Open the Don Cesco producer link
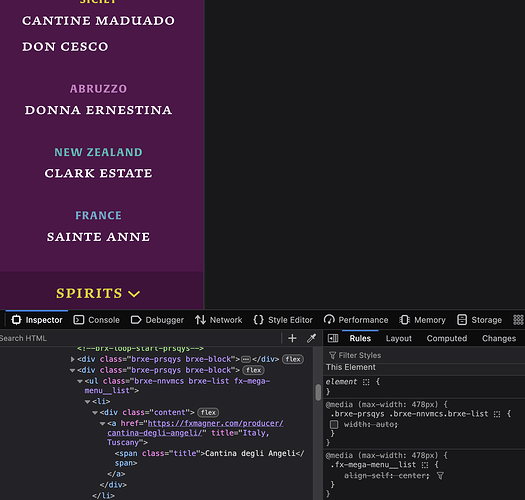 [65, 47]
